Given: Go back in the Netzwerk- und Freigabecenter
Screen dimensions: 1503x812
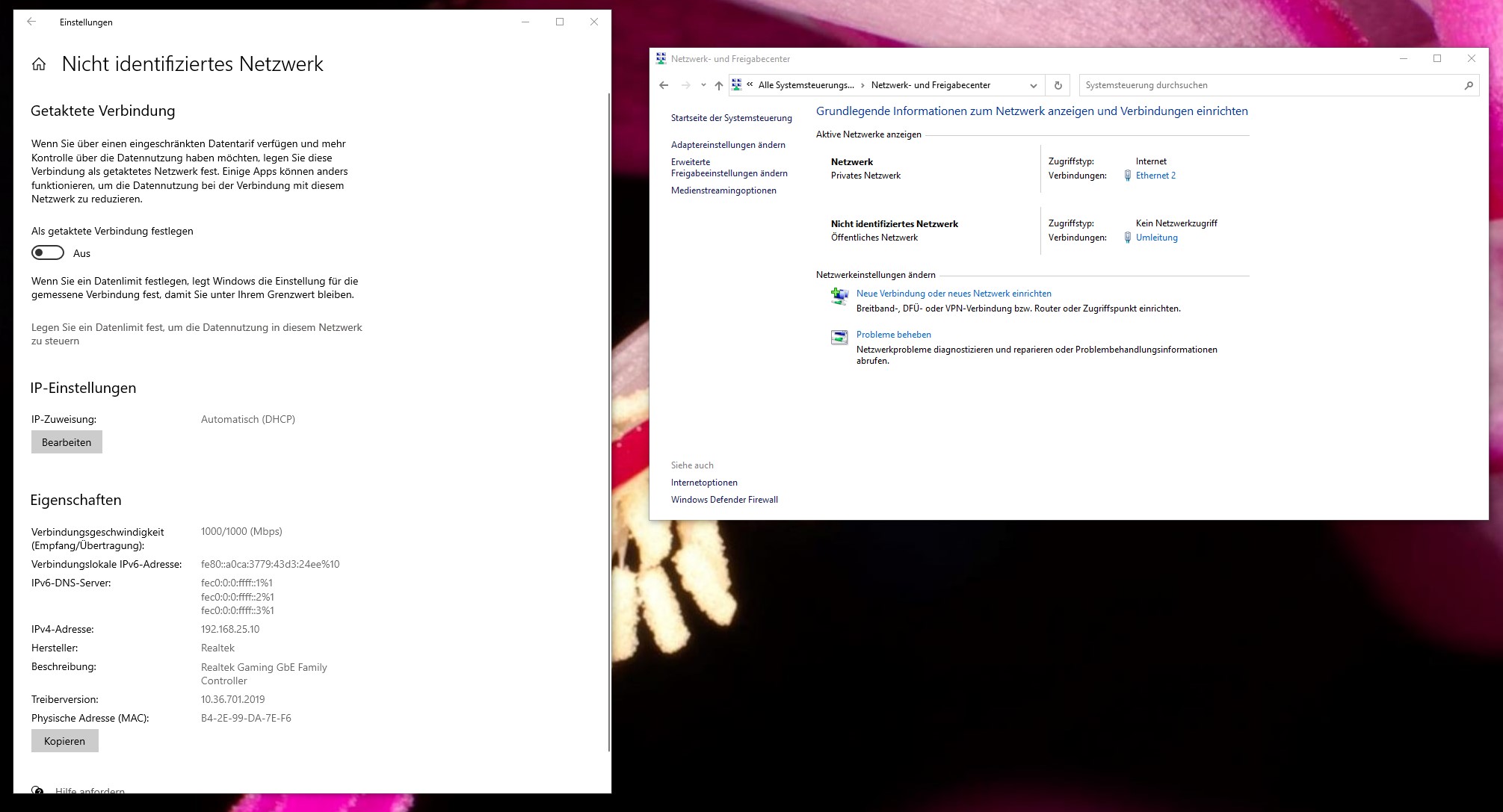Looking at the screenshot, I should [x=664, y=85].
